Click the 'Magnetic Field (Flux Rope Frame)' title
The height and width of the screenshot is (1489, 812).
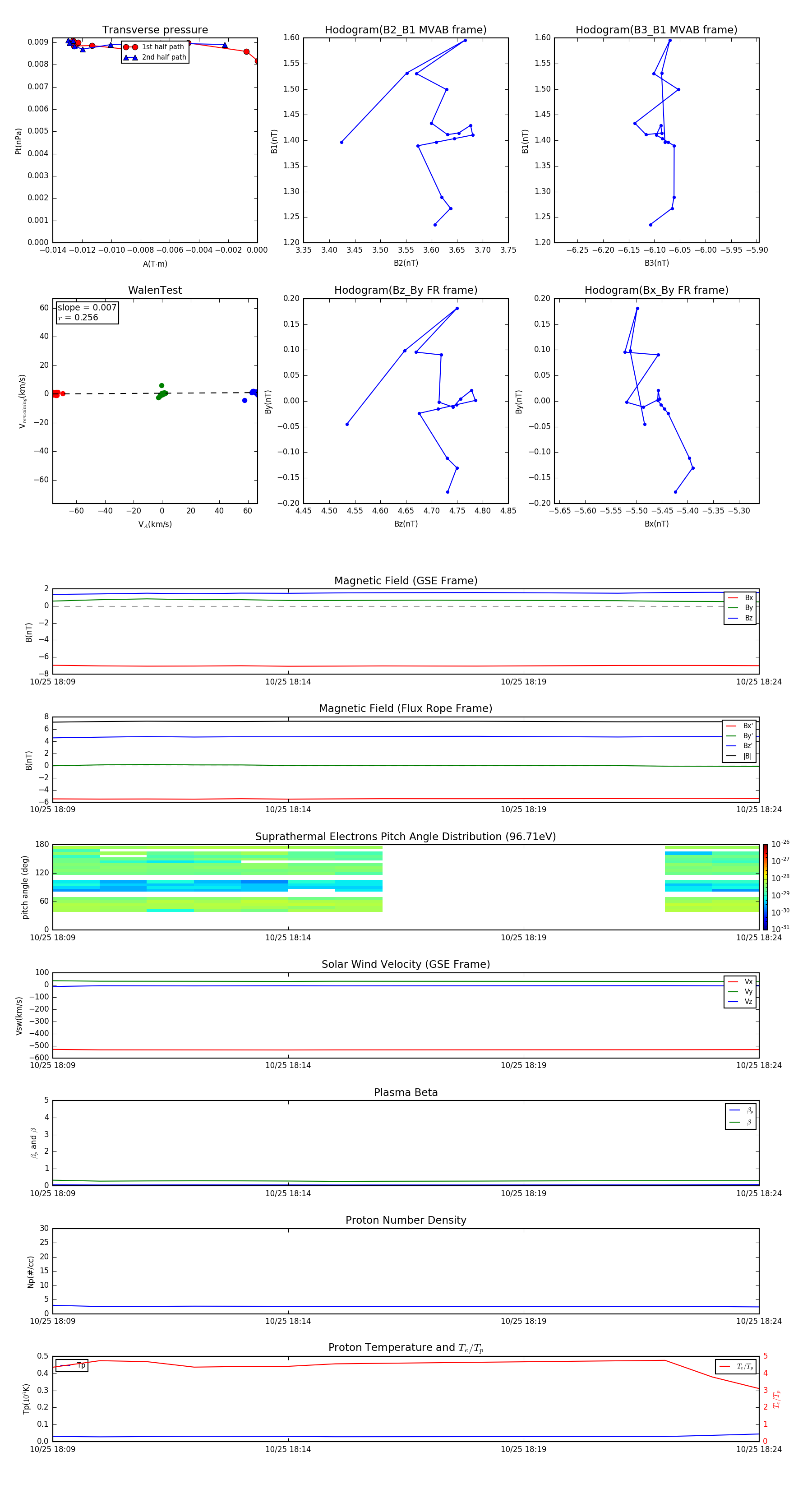pos(406,709)
